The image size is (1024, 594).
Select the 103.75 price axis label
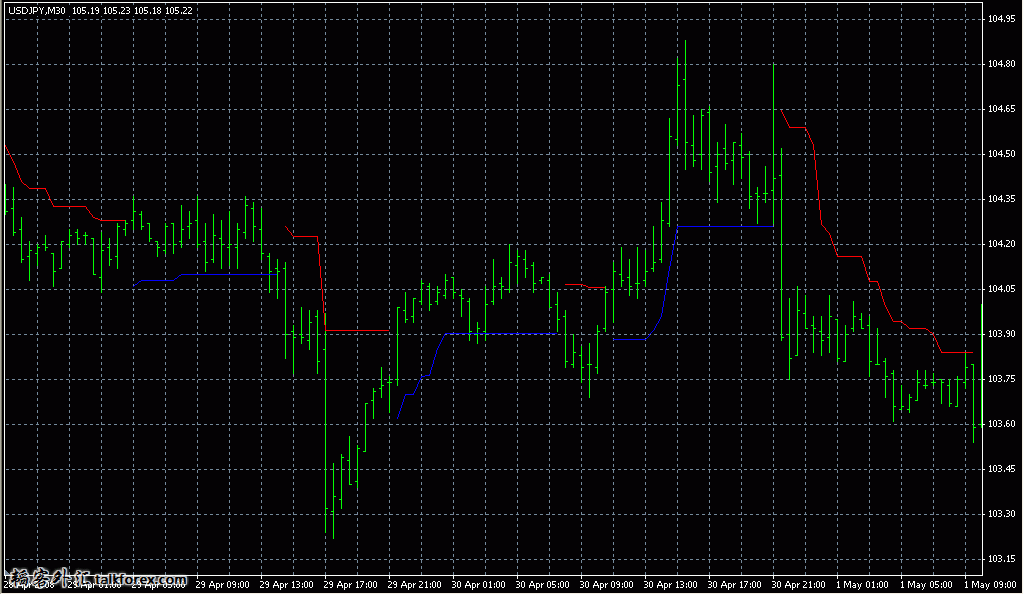point(1001,379)
